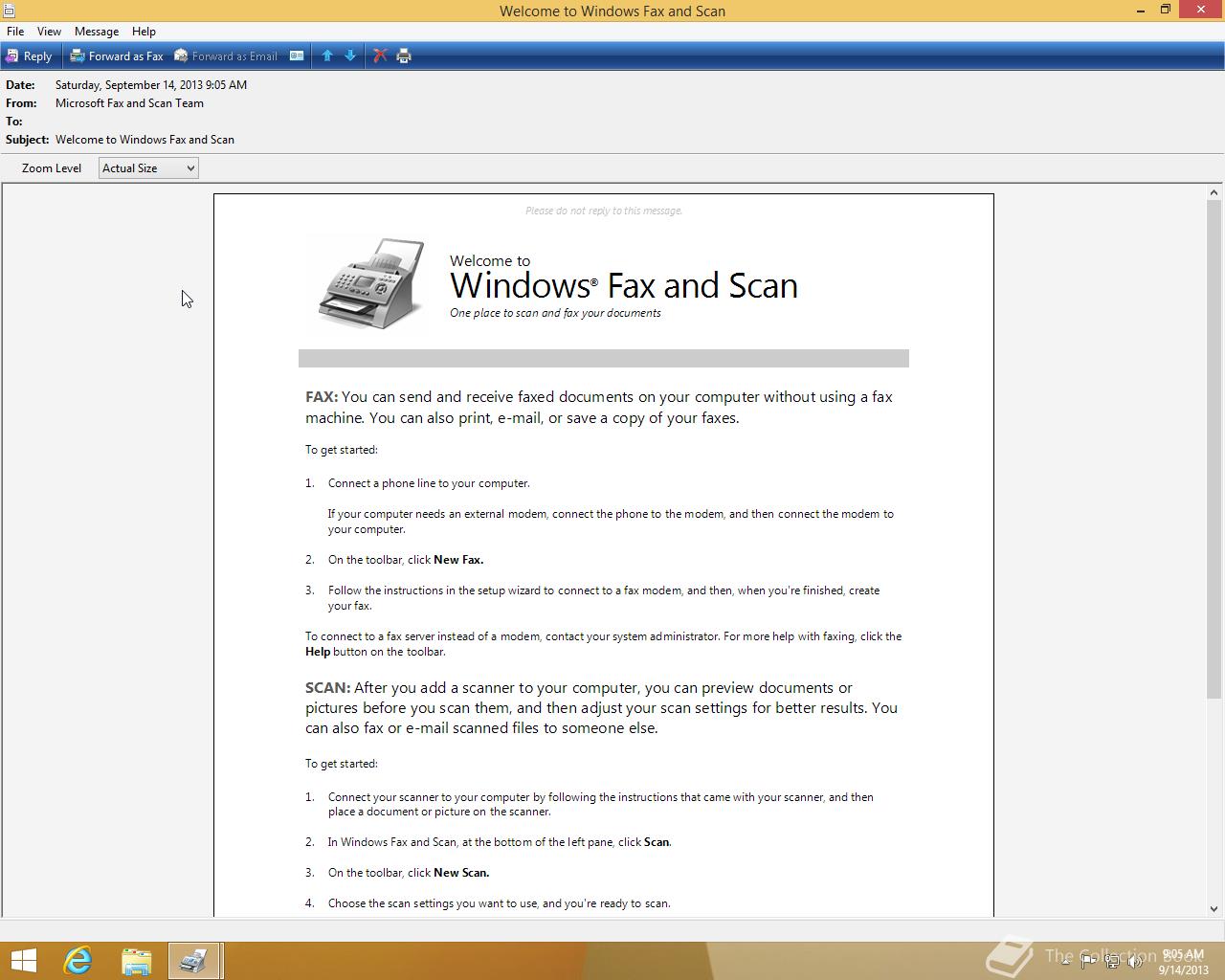Close the welcome message window
1225x980 pixels.
point(1201,11)
